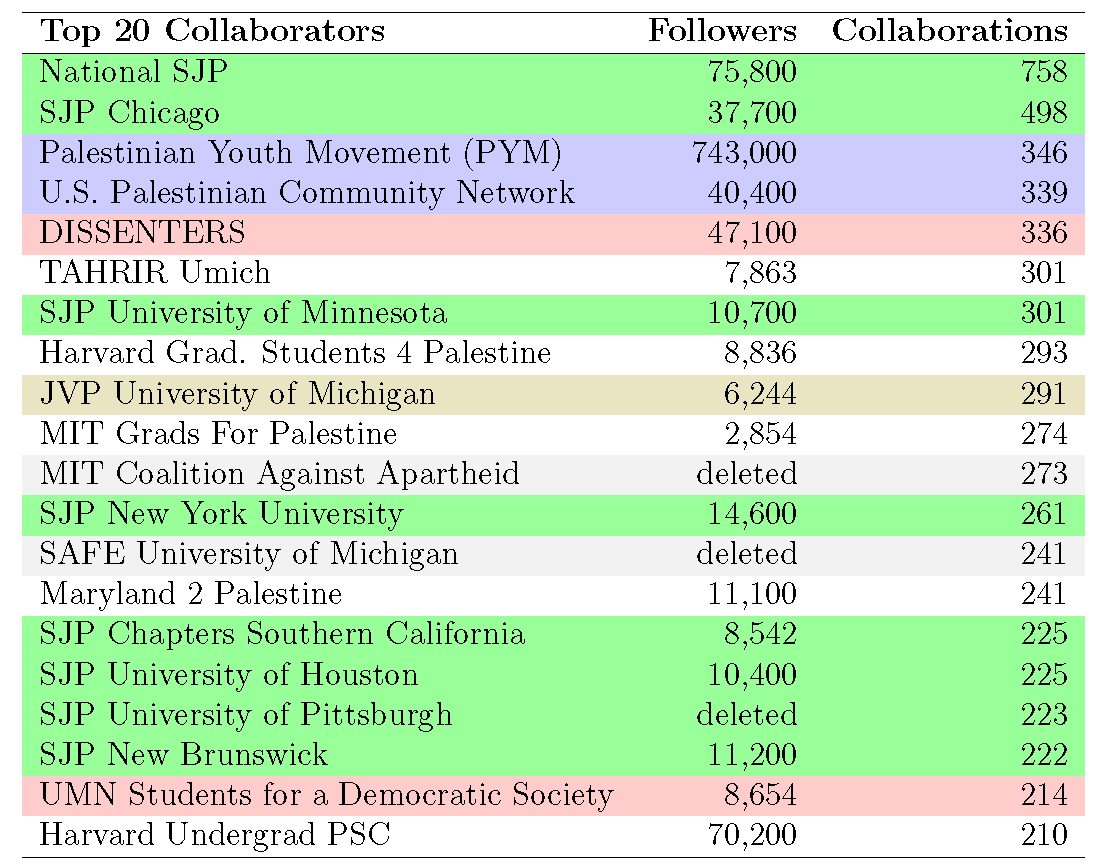Viewport: 1100px width, 865px height.
Task: Click SJP University of Minnesota name
Action: (x=243, y=313)
